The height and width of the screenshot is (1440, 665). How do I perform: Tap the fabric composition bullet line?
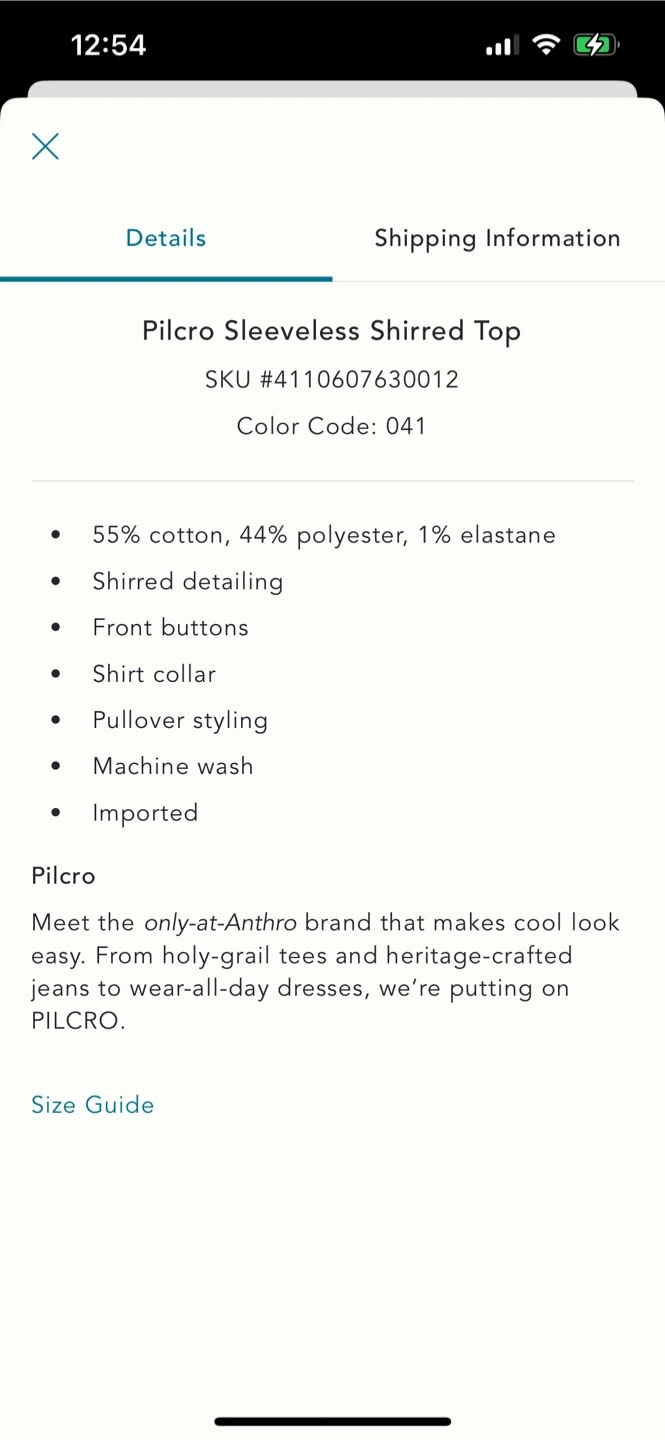point(323,535)
